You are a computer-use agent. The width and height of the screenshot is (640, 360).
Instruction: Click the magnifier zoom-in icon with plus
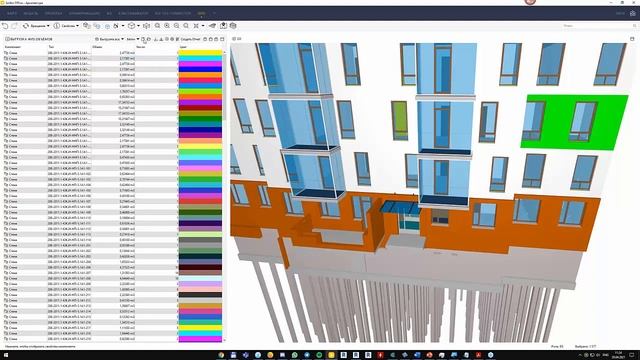(167, 26)
